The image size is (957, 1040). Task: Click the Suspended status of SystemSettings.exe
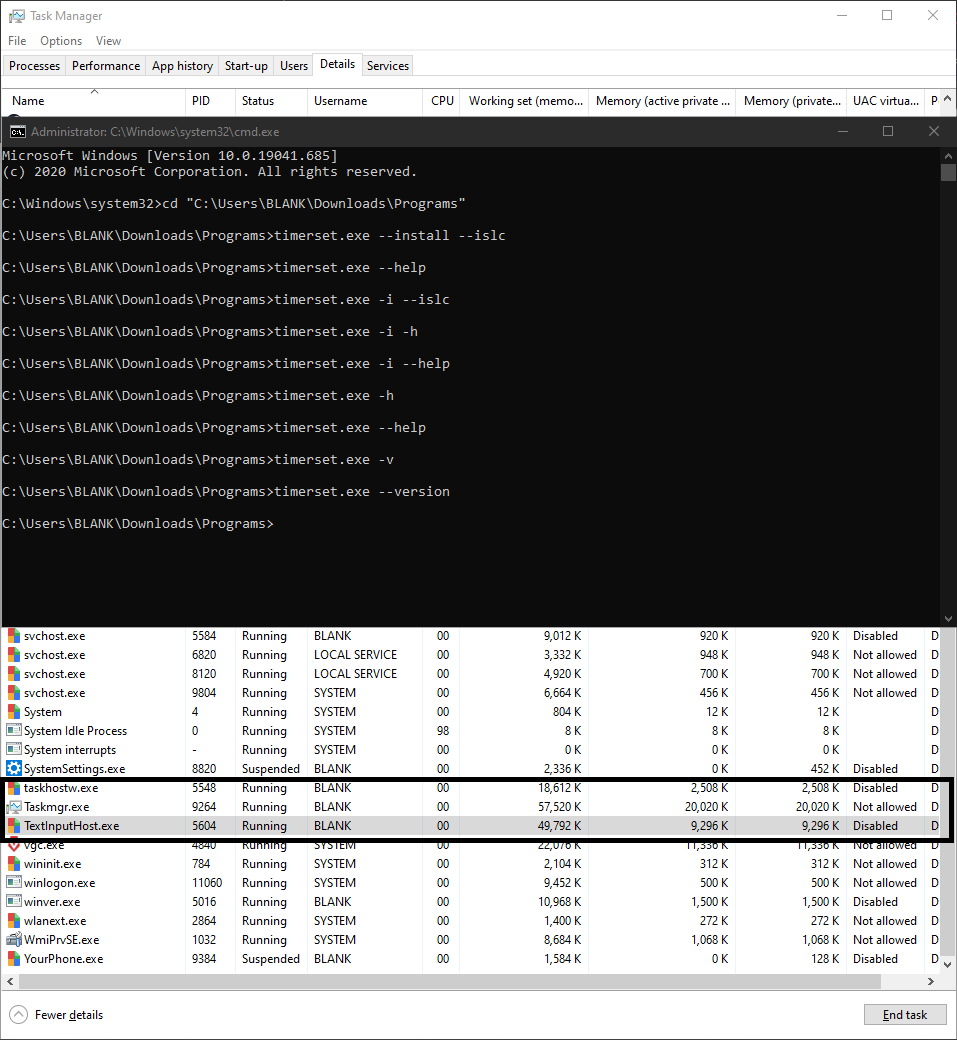tap(271, 769)
